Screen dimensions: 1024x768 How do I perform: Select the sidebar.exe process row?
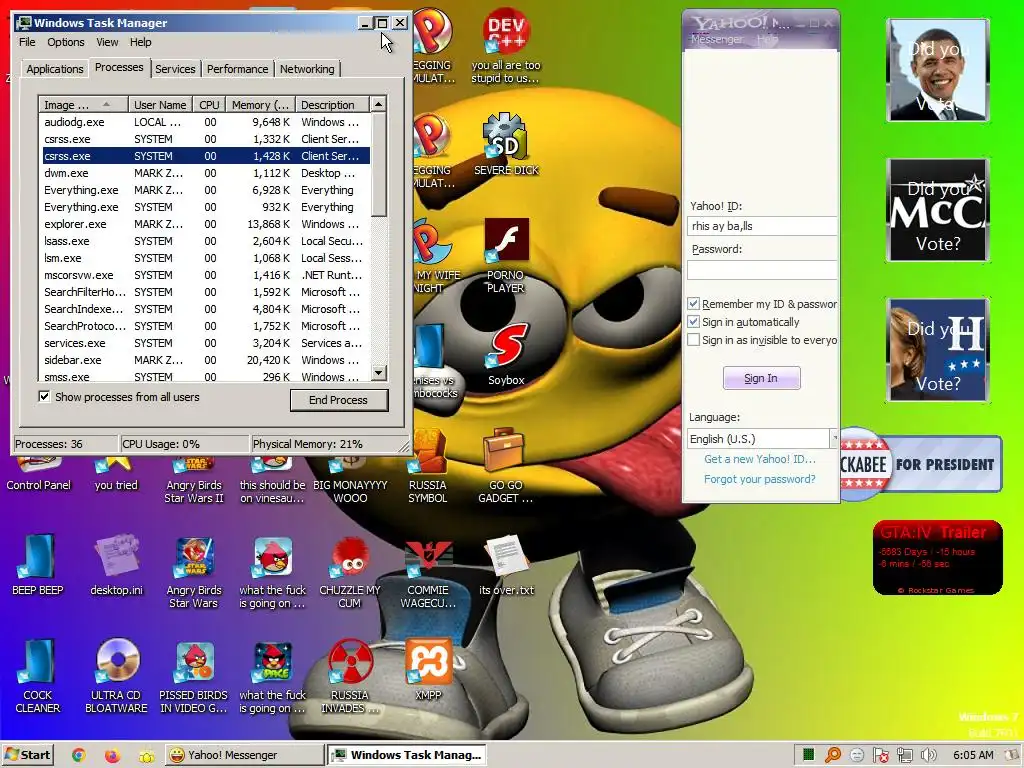click(205, 360)
